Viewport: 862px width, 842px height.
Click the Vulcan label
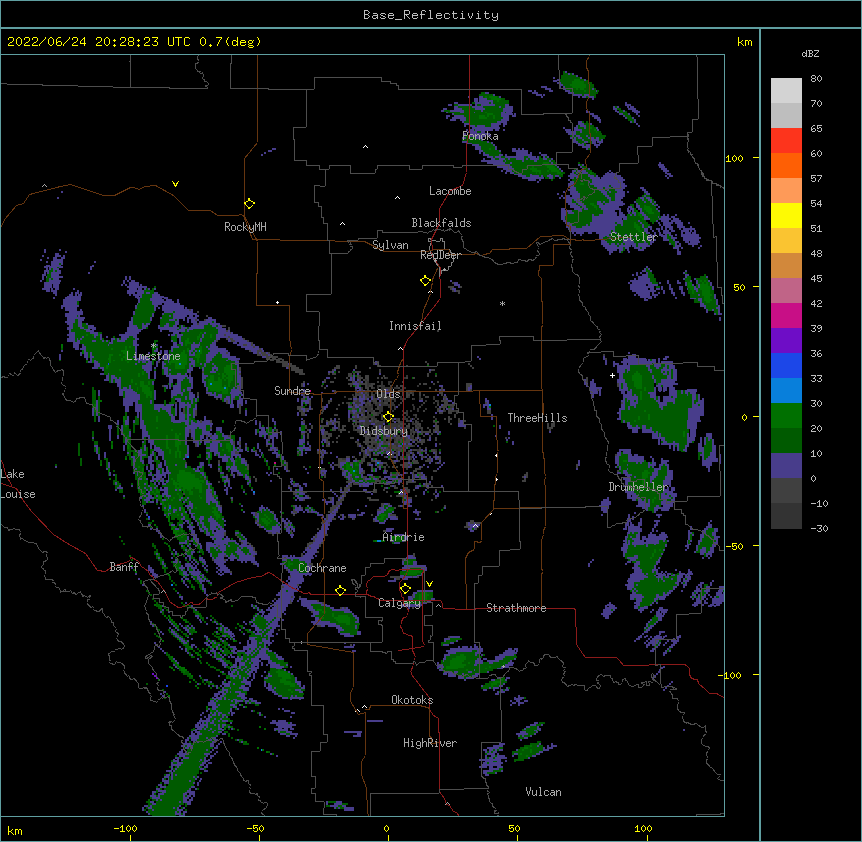click(543, 792)
